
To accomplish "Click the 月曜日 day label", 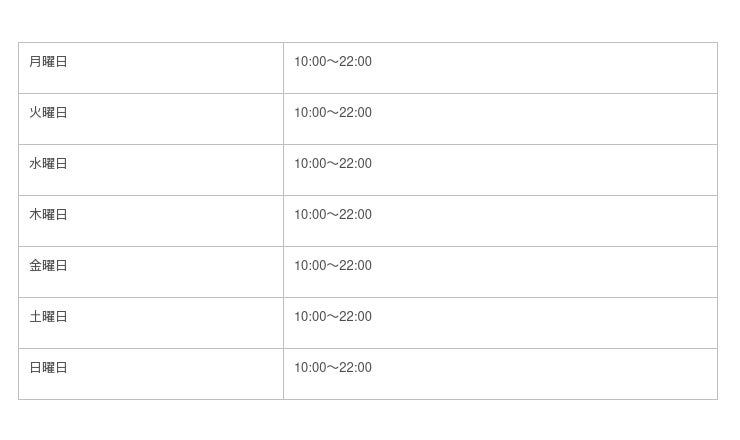I will 48,61.
